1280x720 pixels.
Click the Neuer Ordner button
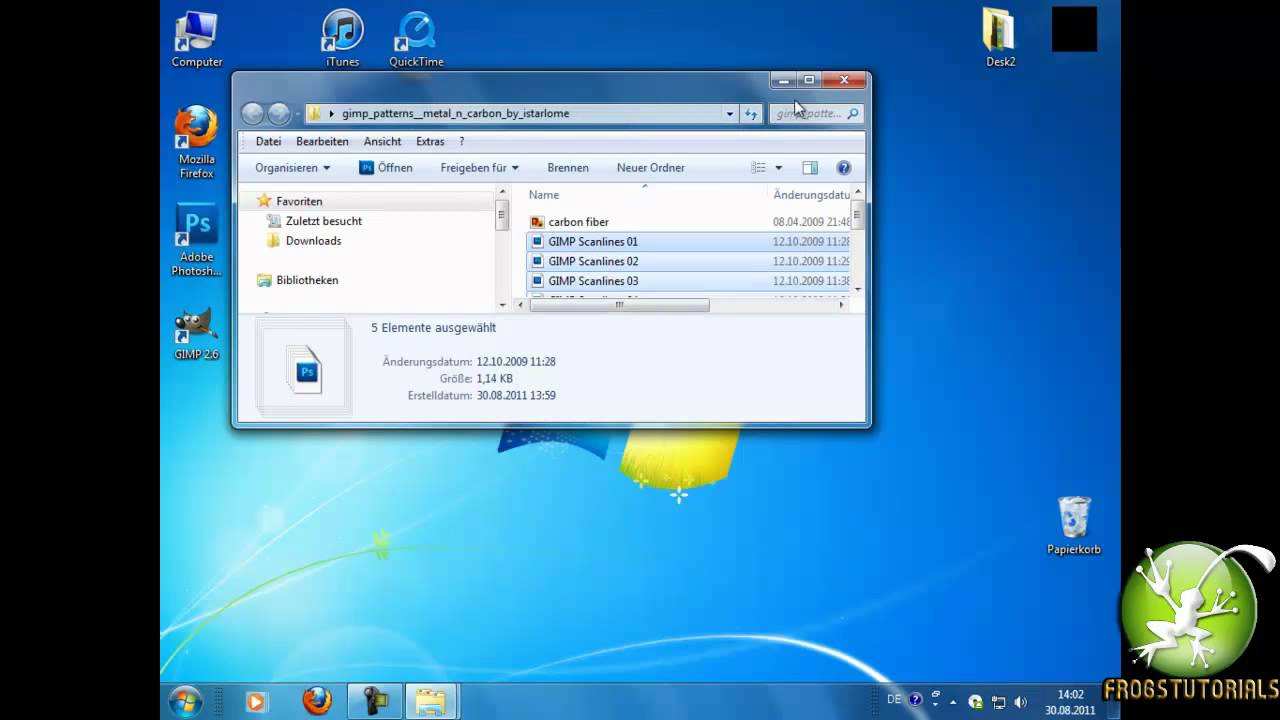[650, 168]
